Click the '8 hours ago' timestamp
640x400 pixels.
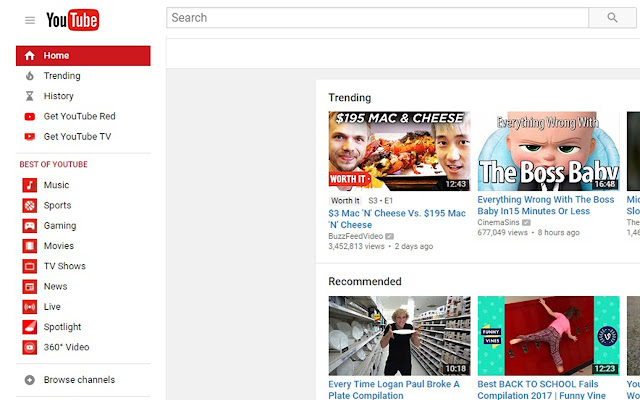pos(558,233)
